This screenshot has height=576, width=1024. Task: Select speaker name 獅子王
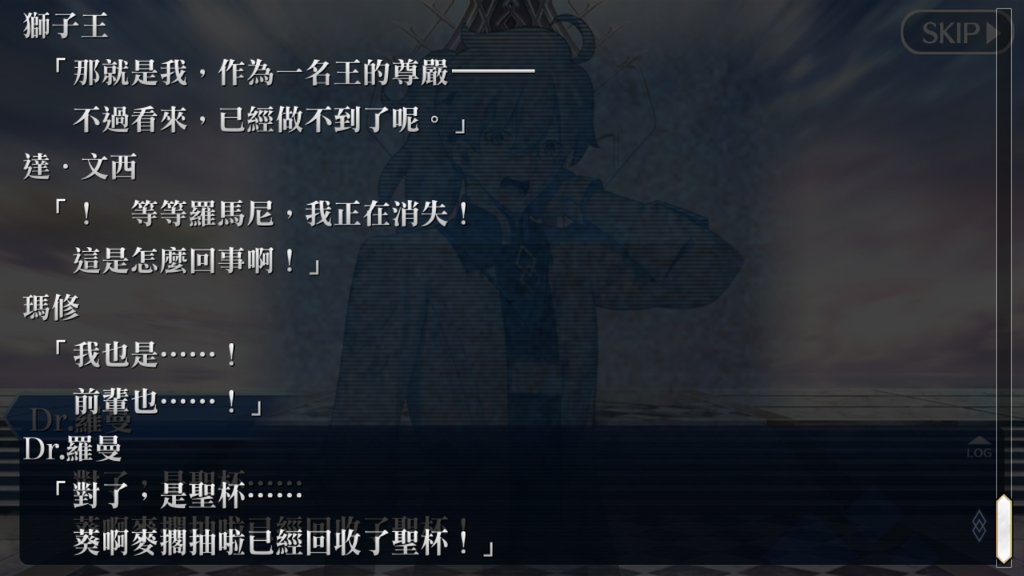pos(65,26)
